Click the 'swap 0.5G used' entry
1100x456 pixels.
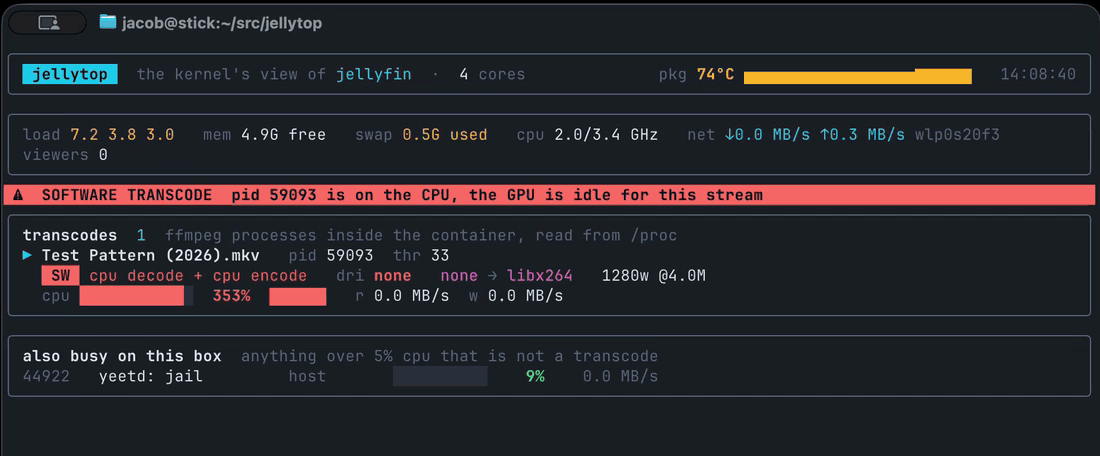click(x=422, y=135)
